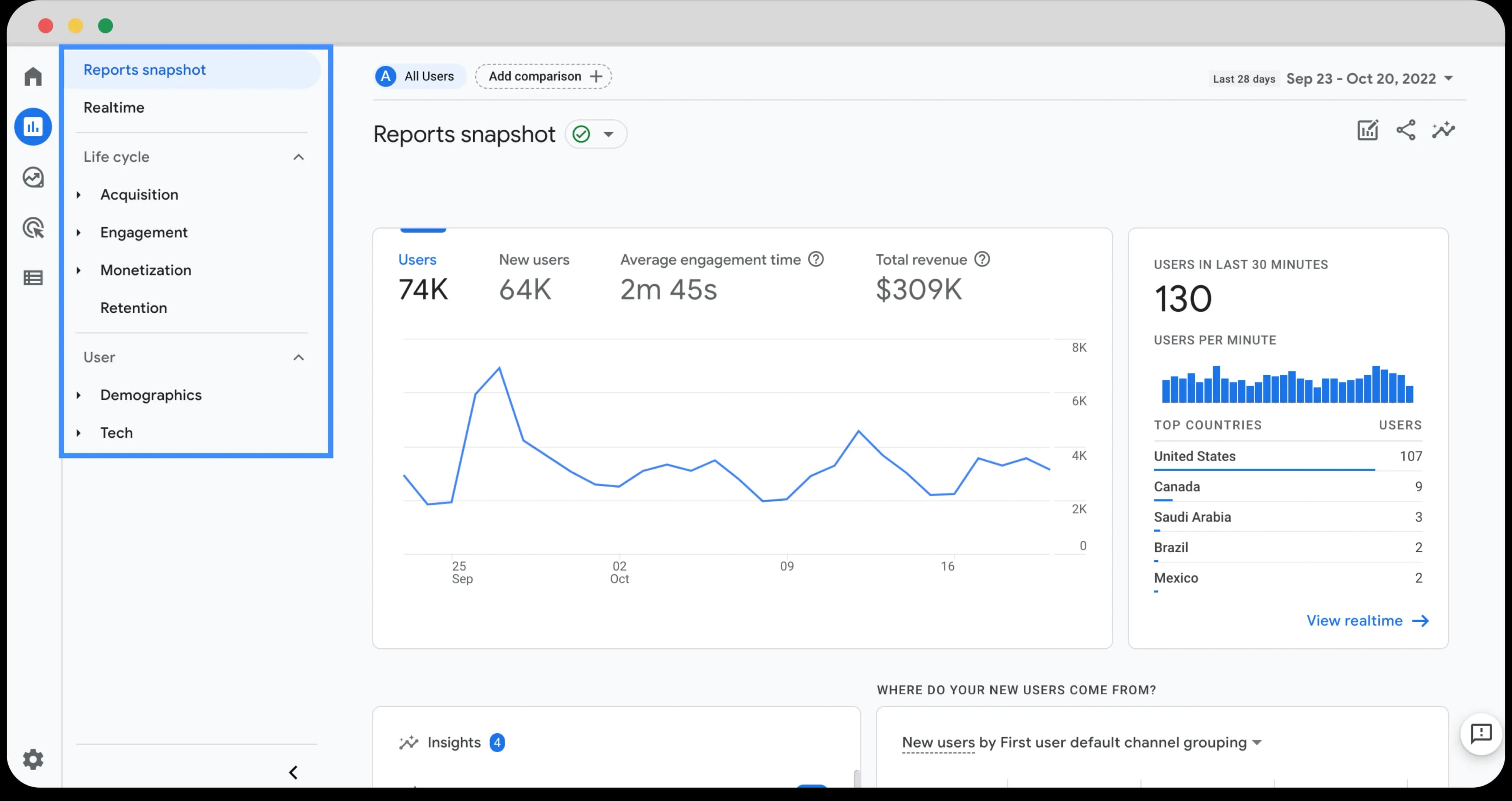This screenshot has width=1512, height=801.
Task: Click the Customize report edit icon
Action: 1367,130
